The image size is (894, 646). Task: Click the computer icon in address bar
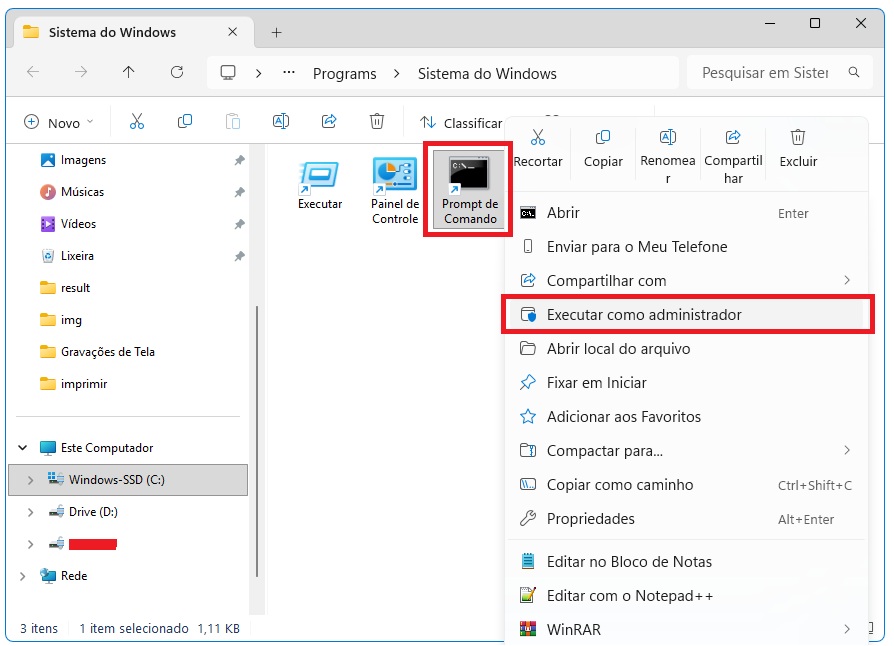click(x=228, y=73)
